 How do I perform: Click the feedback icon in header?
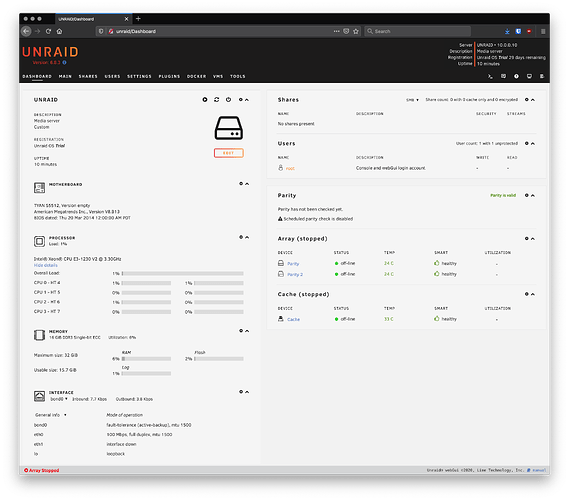pos(503,76)
